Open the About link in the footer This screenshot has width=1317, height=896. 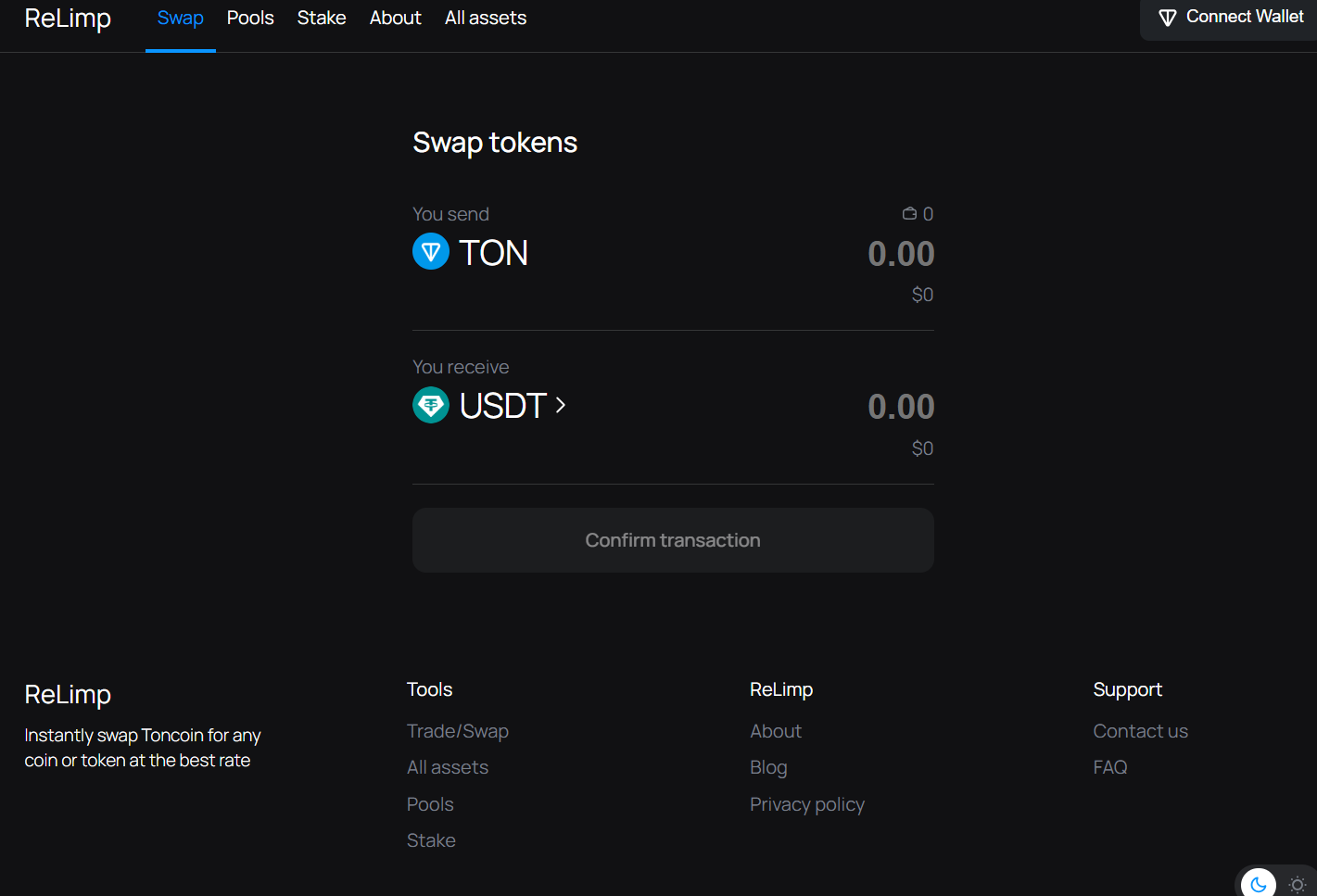pos(776,731)
